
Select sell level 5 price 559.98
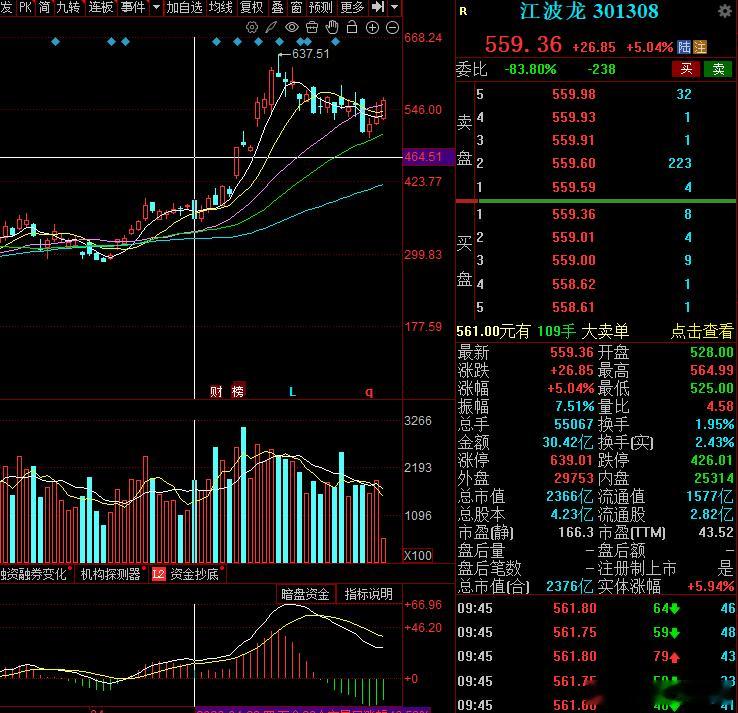point(574,94)
